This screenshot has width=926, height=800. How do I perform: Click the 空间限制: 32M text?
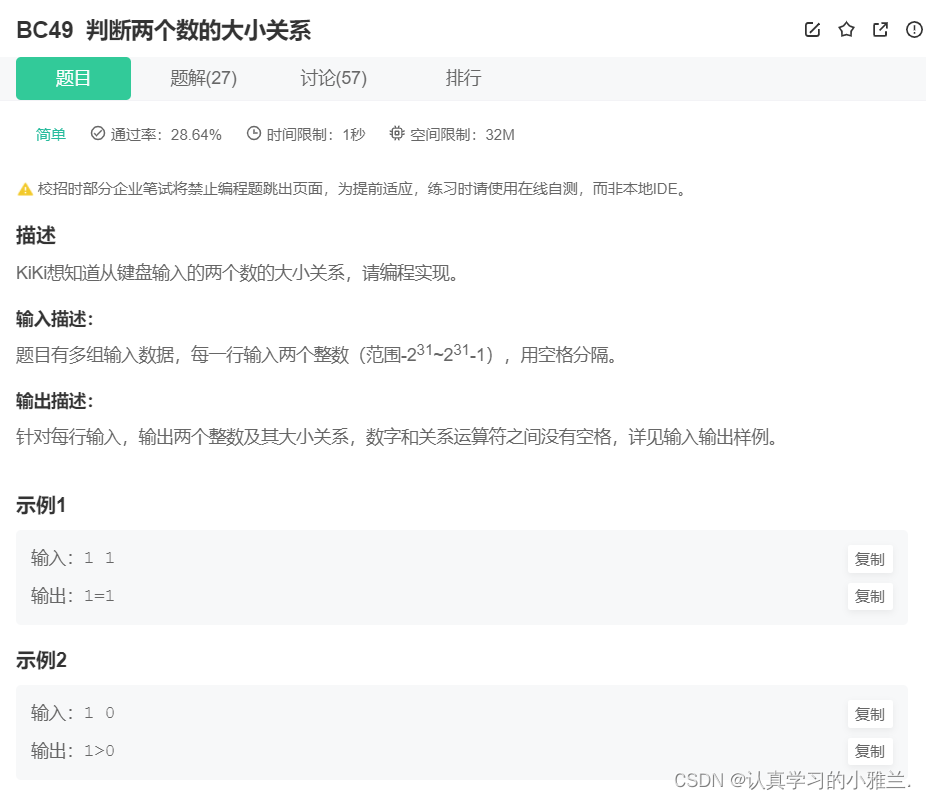tap(462, 135)
